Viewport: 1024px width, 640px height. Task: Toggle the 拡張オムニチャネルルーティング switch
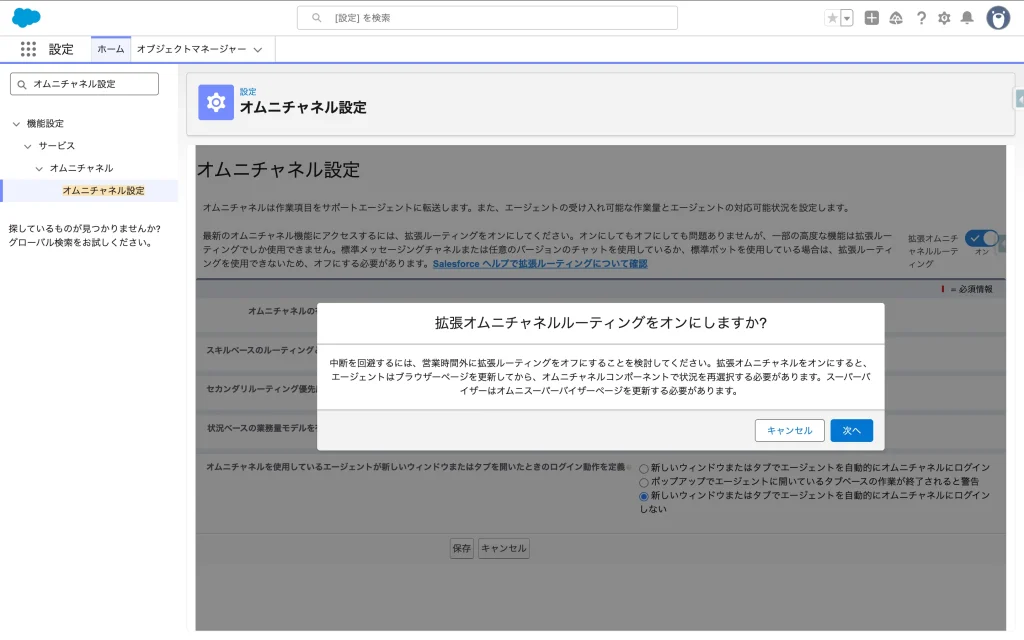(x=981, y=238)
